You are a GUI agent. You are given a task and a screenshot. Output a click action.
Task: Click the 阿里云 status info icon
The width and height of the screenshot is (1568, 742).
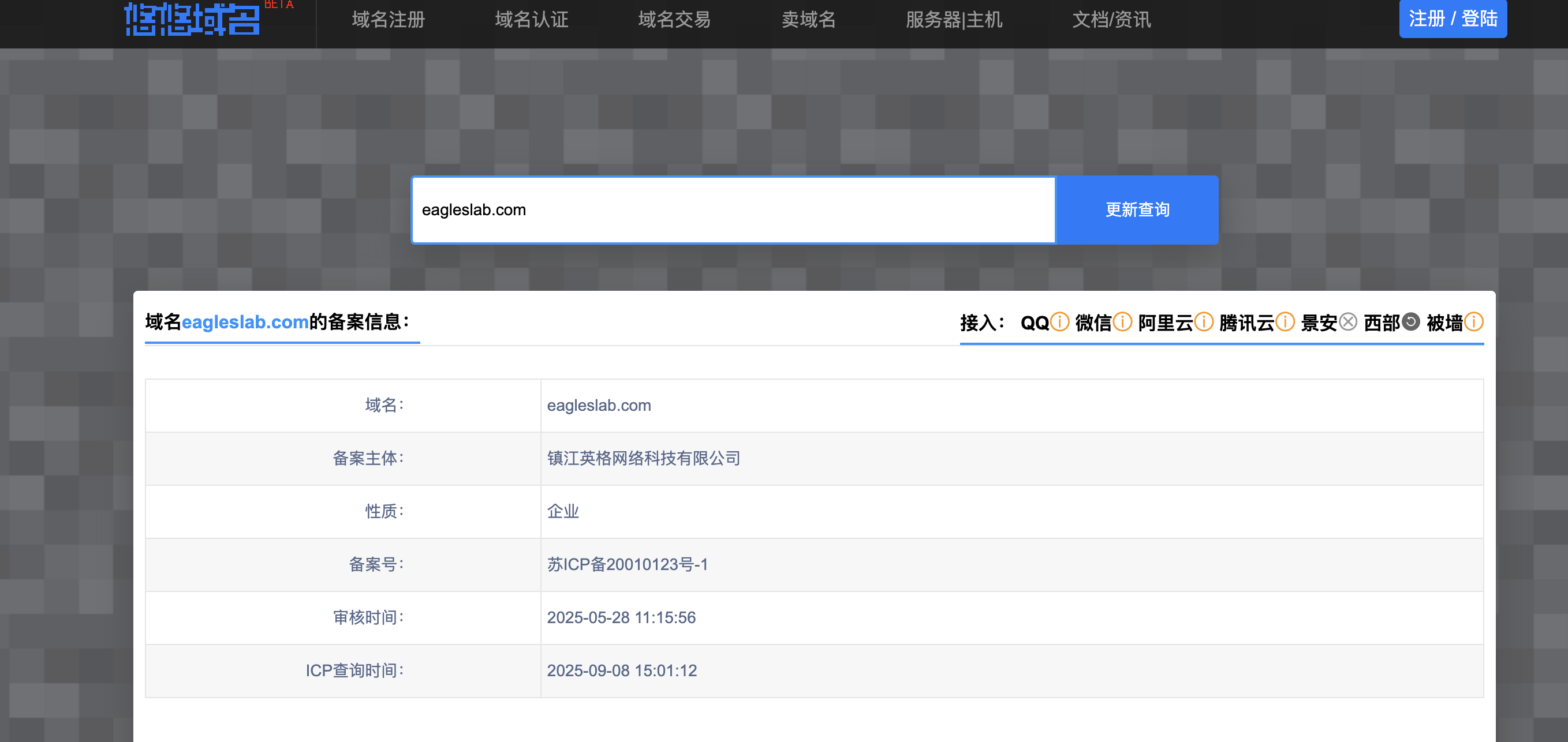pos(1203,322)
